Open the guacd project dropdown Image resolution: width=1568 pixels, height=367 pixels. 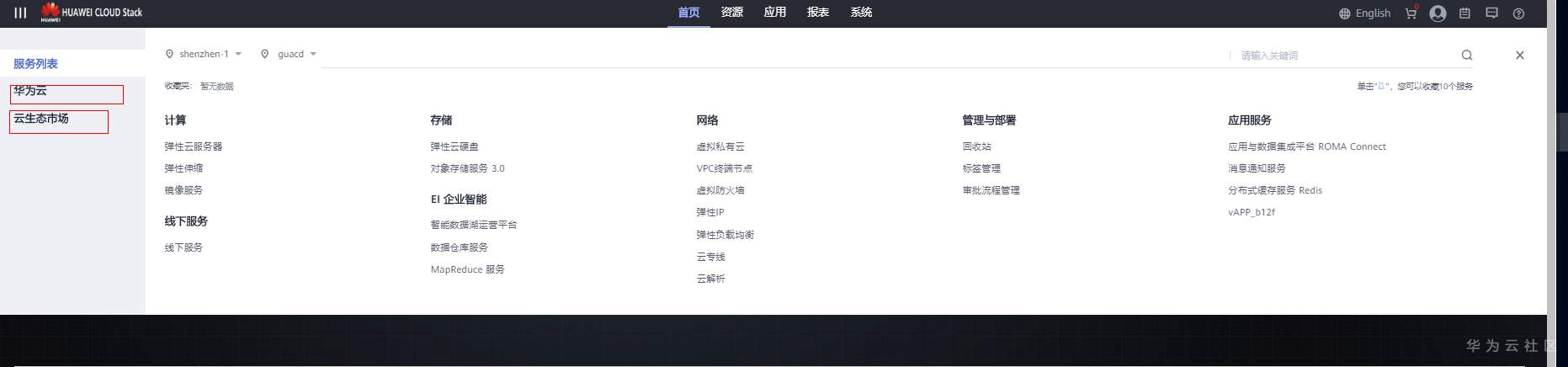click(x=289, y=54)
